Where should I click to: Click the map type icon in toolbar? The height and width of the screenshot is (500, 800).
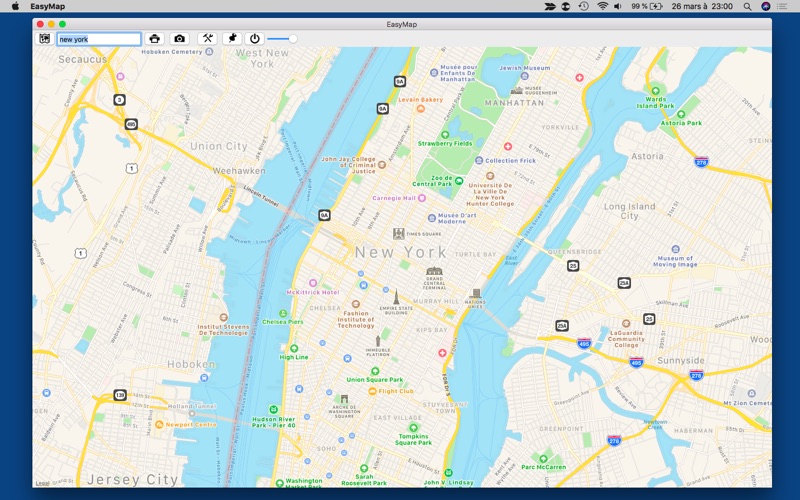click(45, 39)
